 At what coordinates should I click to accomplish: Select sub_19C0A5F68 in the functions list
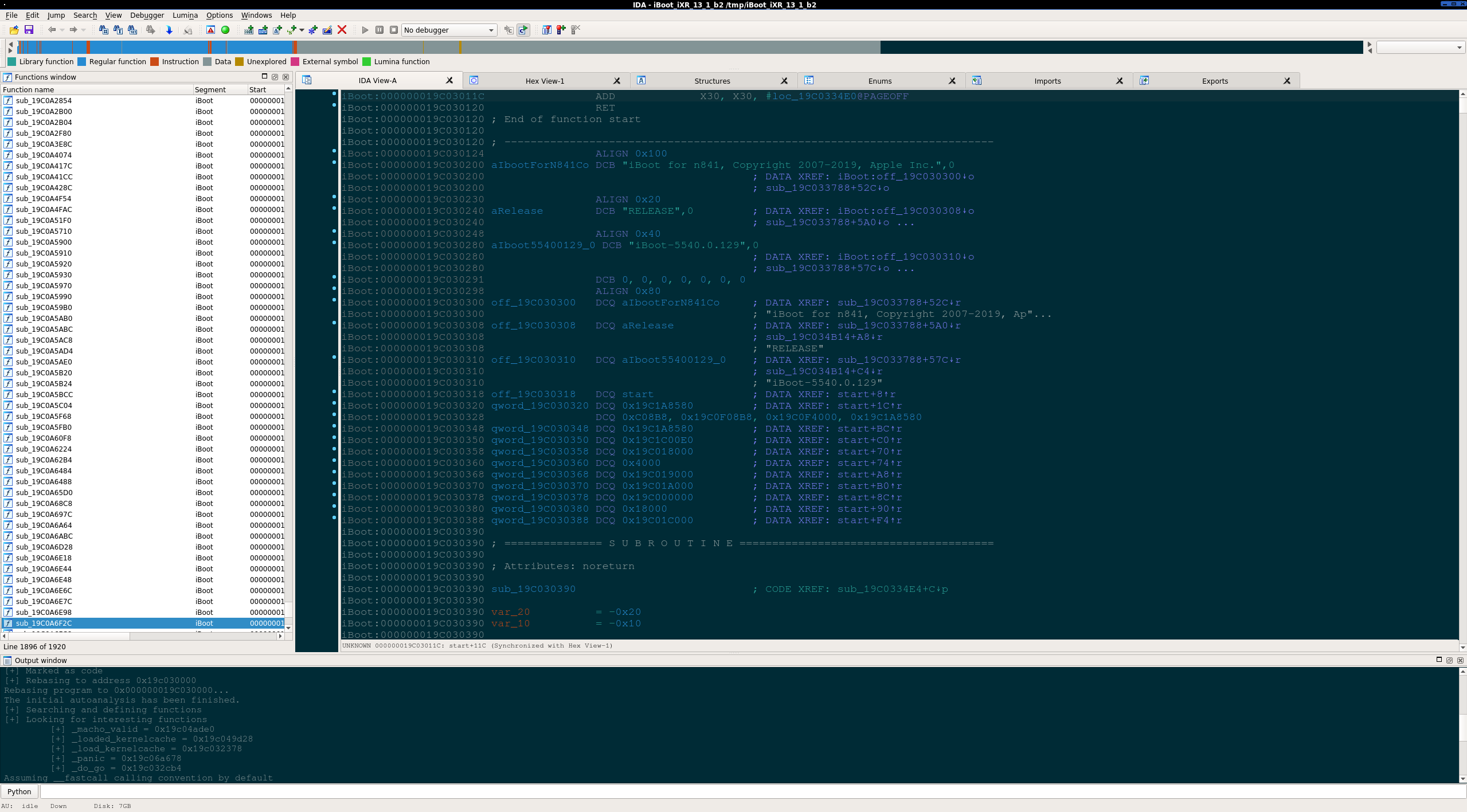coord(44,416)
